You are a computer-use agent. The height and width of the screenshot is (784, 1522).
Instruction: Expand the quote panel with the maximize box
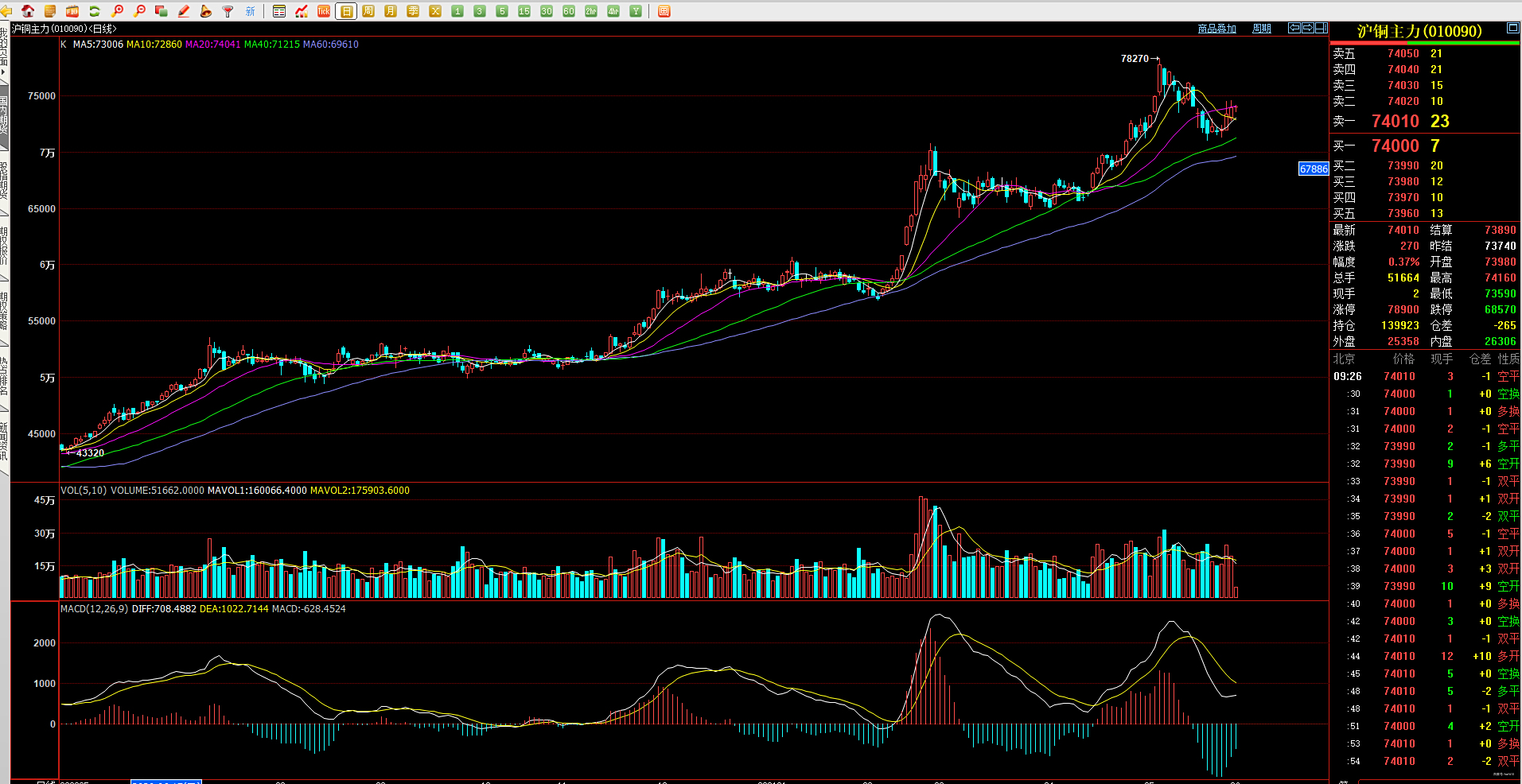point(1512,29)
